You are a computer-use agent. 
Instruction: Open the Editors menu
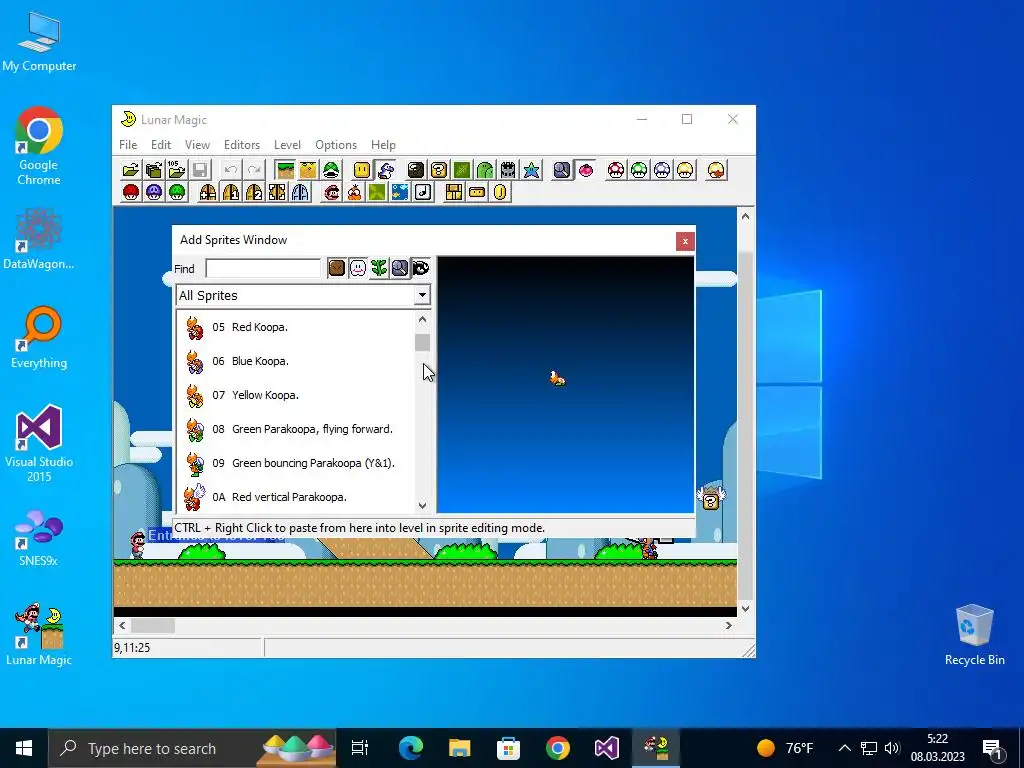tap(242, 145)
